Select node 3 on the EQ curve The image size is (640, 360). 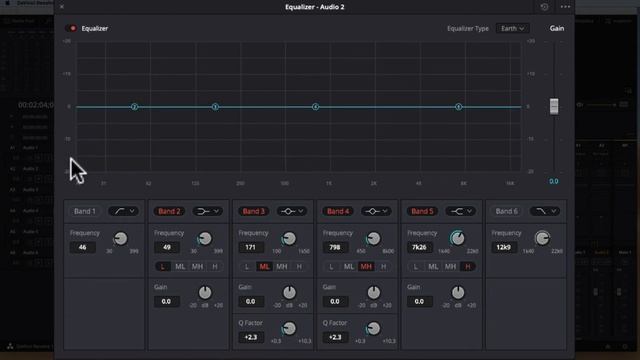click(216, 107)
